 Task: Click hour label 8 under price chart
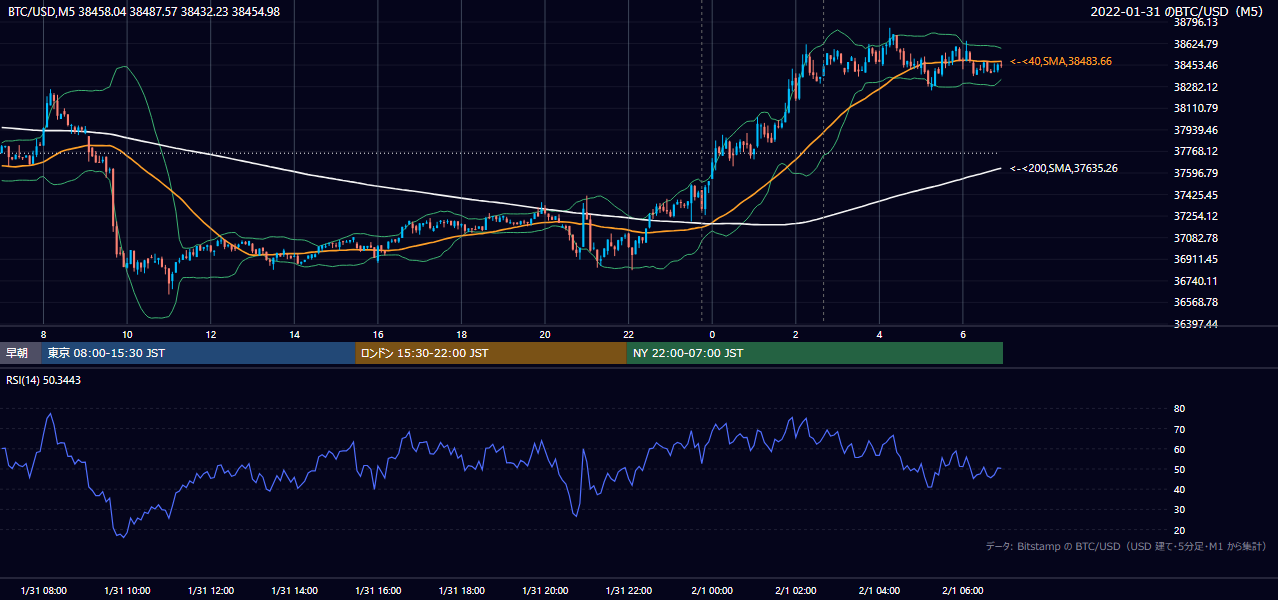(x=44, y=335)
